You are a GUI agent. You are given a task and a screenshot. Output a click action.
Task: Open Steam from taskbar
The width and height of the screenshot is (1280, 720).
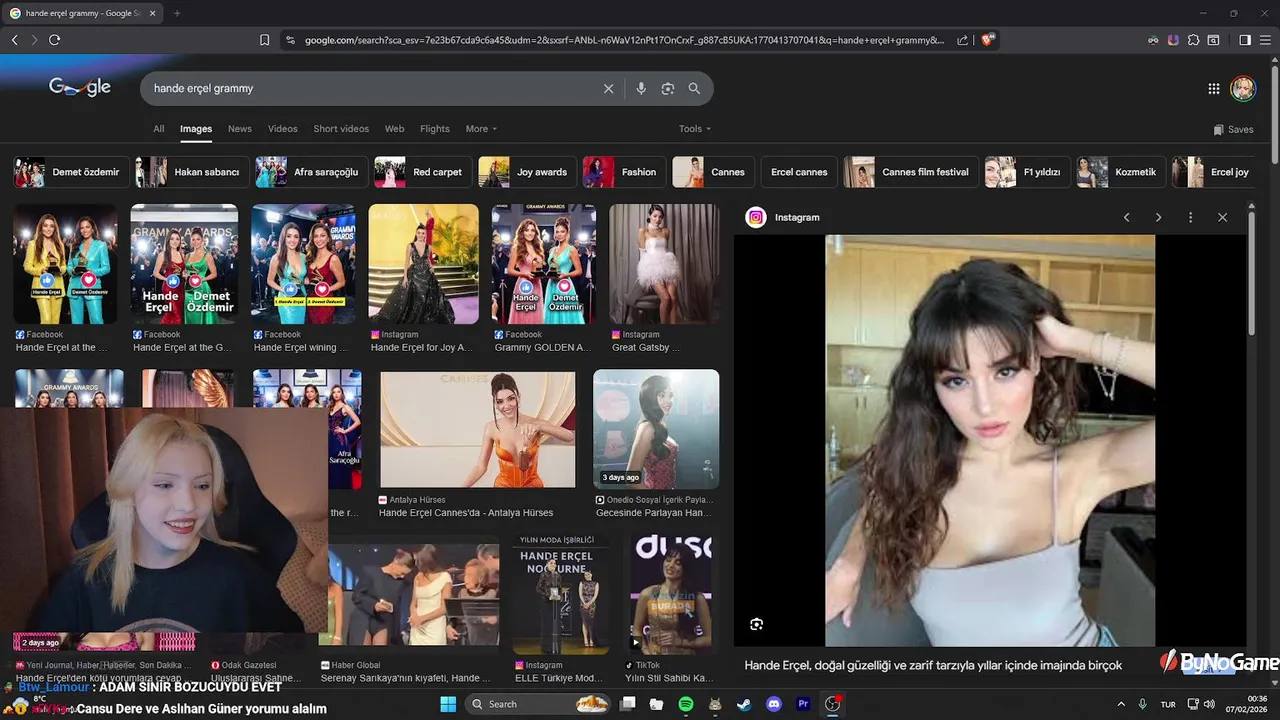744,704
